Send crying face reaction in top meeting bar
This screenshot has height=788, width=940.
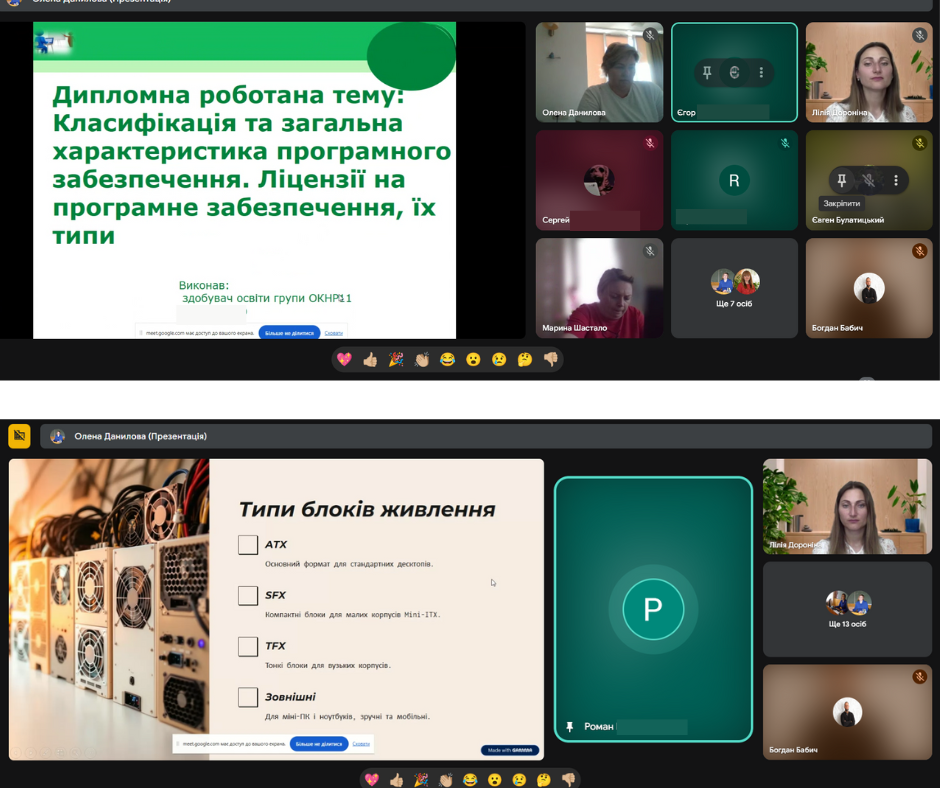(x=499, y=359)
